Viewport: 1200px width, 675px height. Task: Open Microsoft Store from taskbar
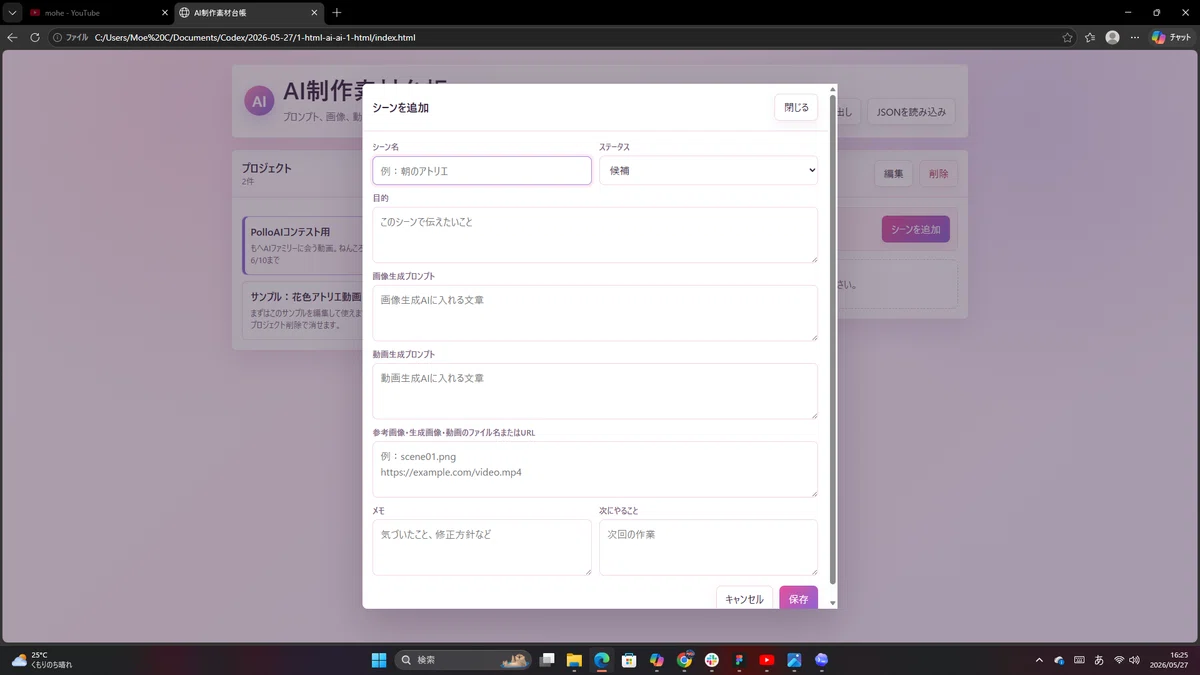point(629,660)
